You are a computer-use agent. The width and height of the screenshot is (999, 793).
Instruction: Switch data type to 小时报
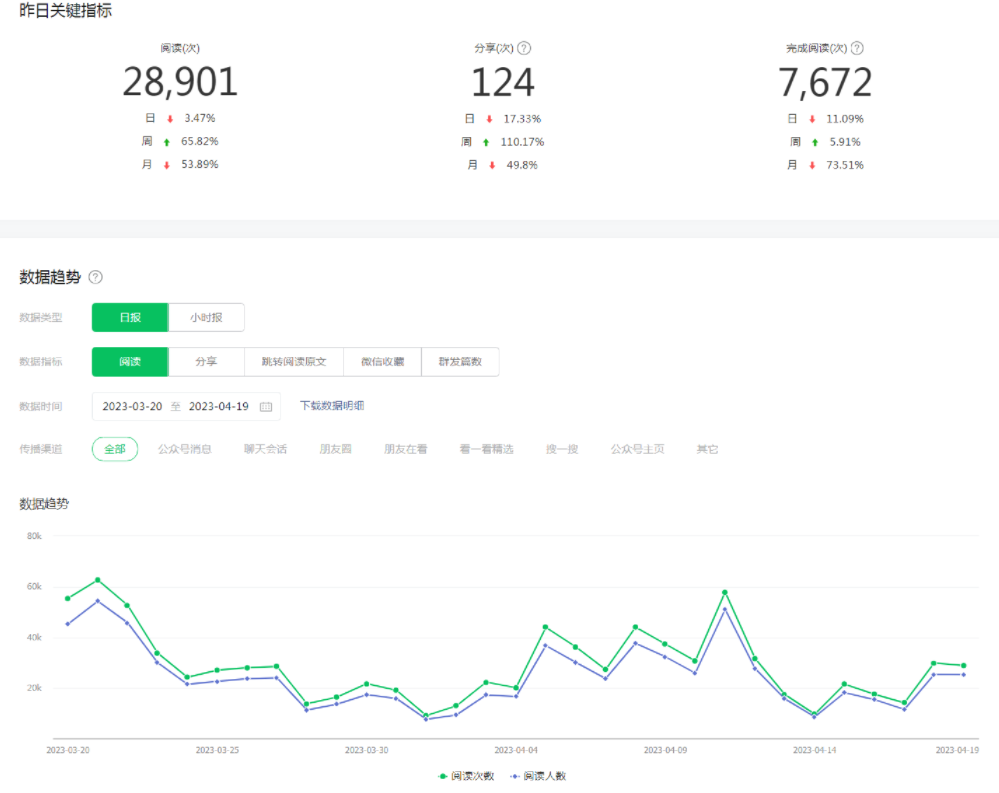pos(206,317)
